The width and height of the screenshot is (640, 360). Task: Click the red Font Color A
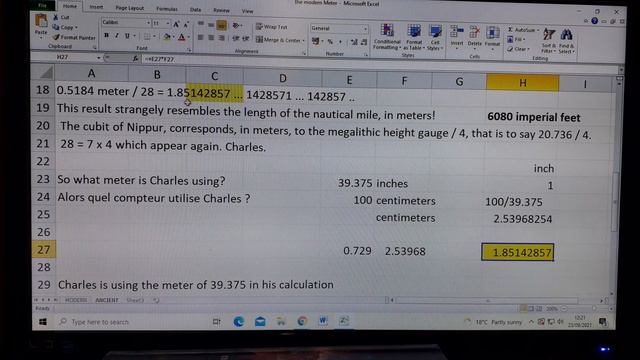pyautogui.click(x=182, y=38)
